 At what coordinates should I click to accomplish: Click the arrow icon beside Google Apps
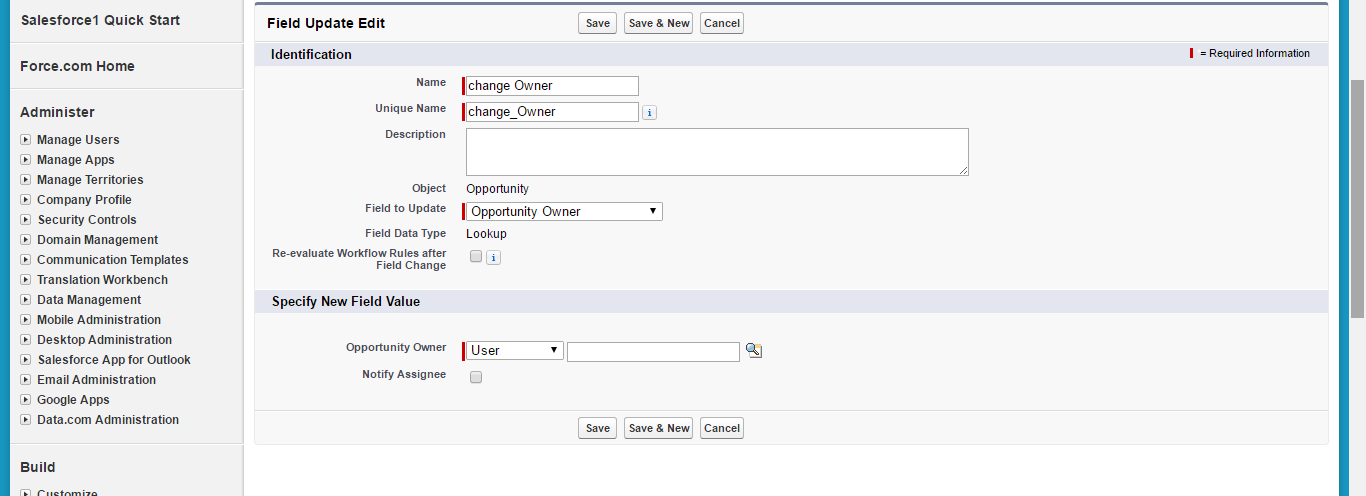tap(26, 400)
